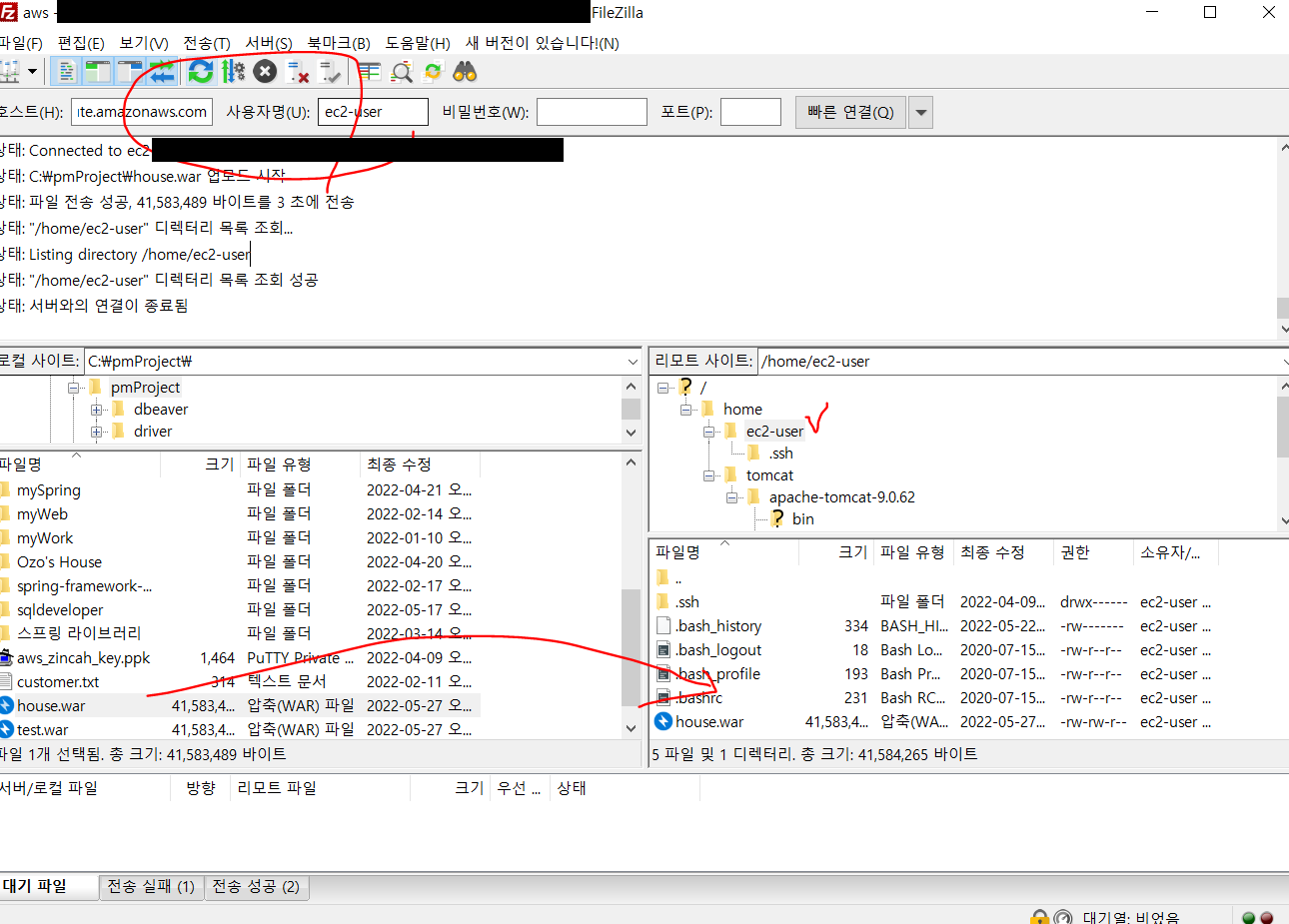Open the 북마크(B) menu
1289x924 pixels.
tap(339, 43)
